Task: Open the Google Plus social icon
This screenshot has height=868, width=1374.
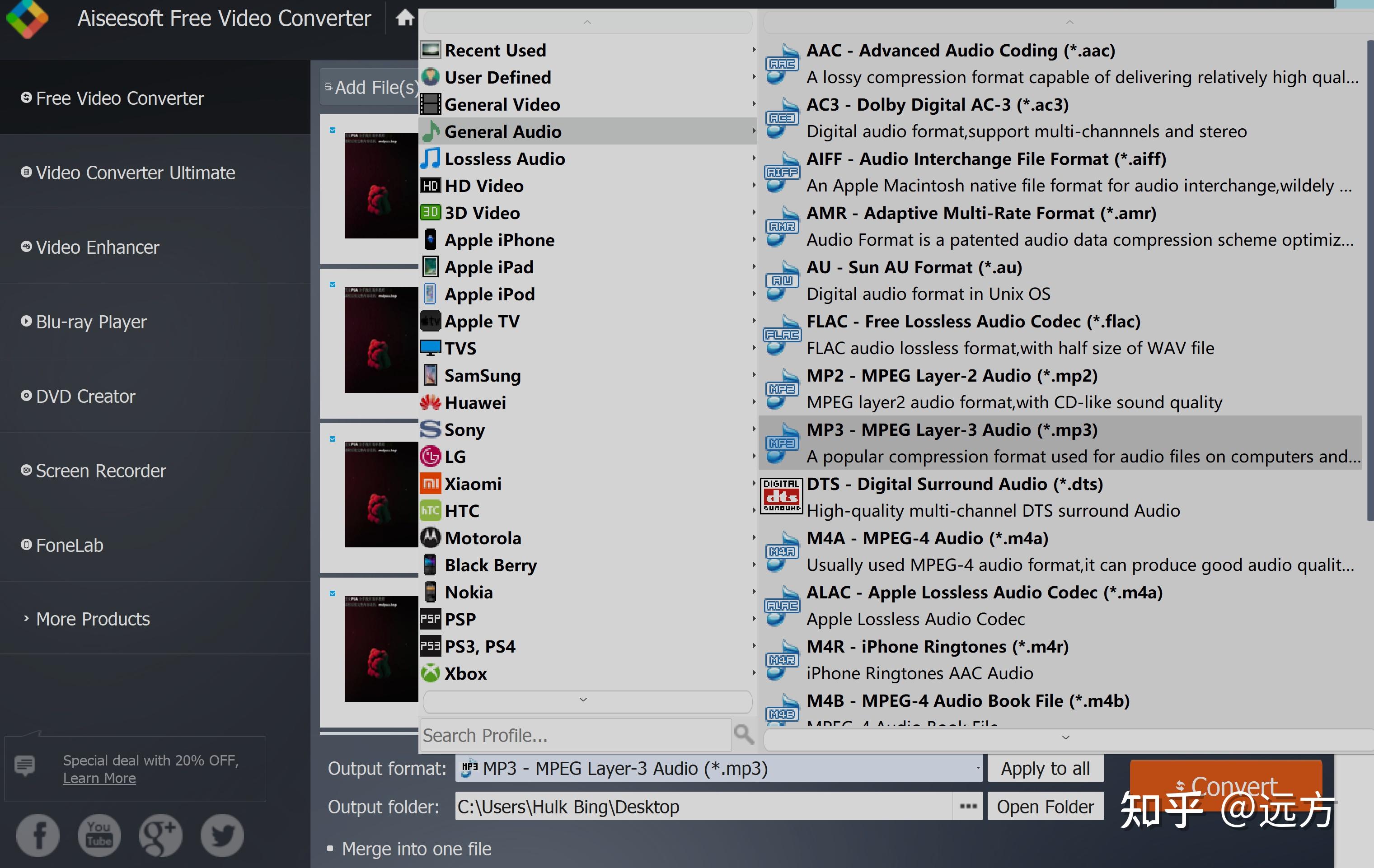Action: [160, 835]
